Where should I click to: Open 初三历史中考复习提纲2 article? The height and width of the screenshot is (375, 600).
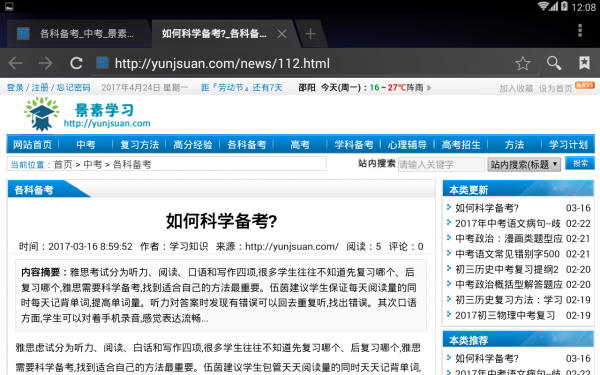[507, 269]
